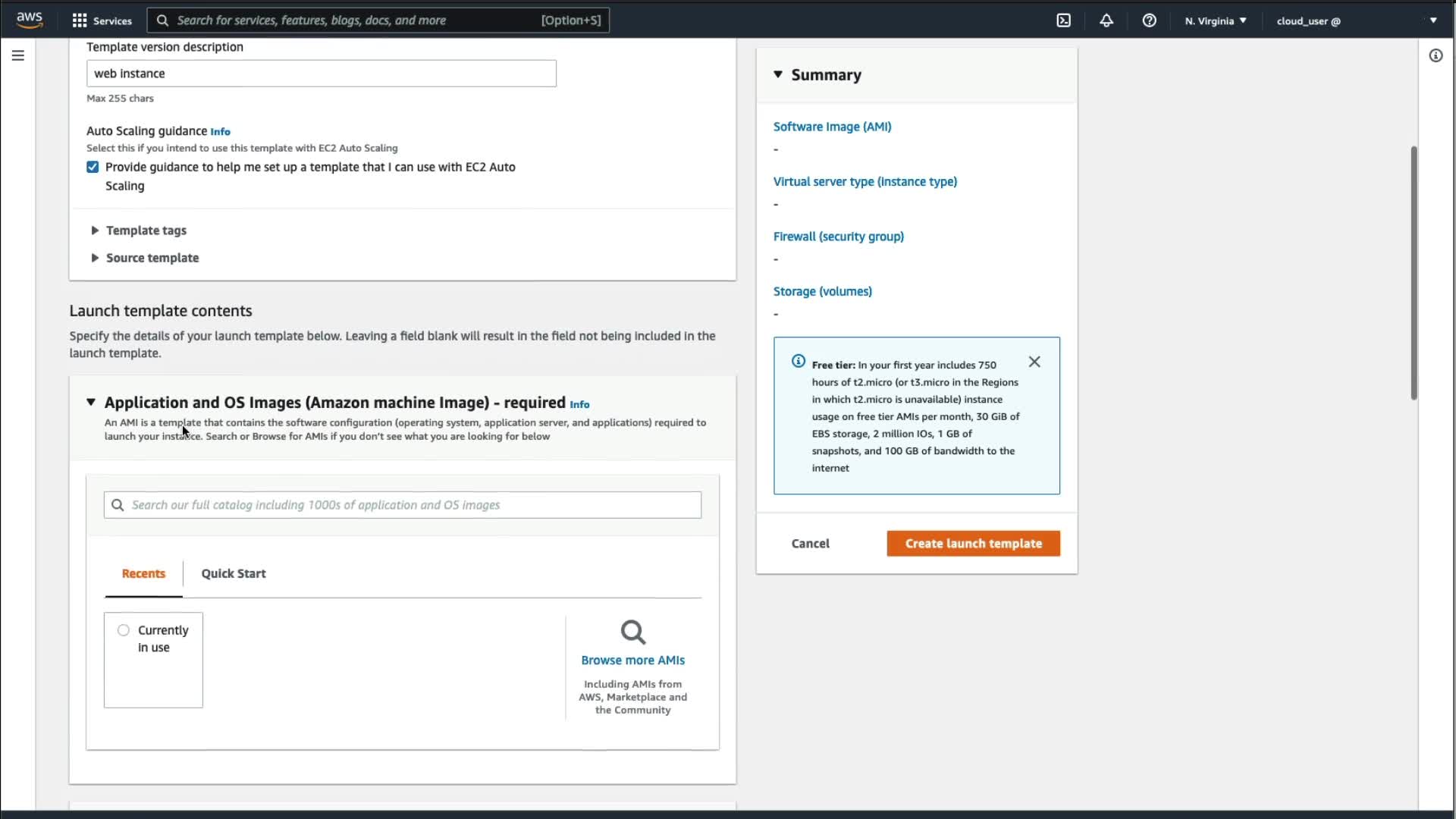This screenshot has width=1456, height=819.
Task: Select the Currently in use radio button
Action: point(124,630)
